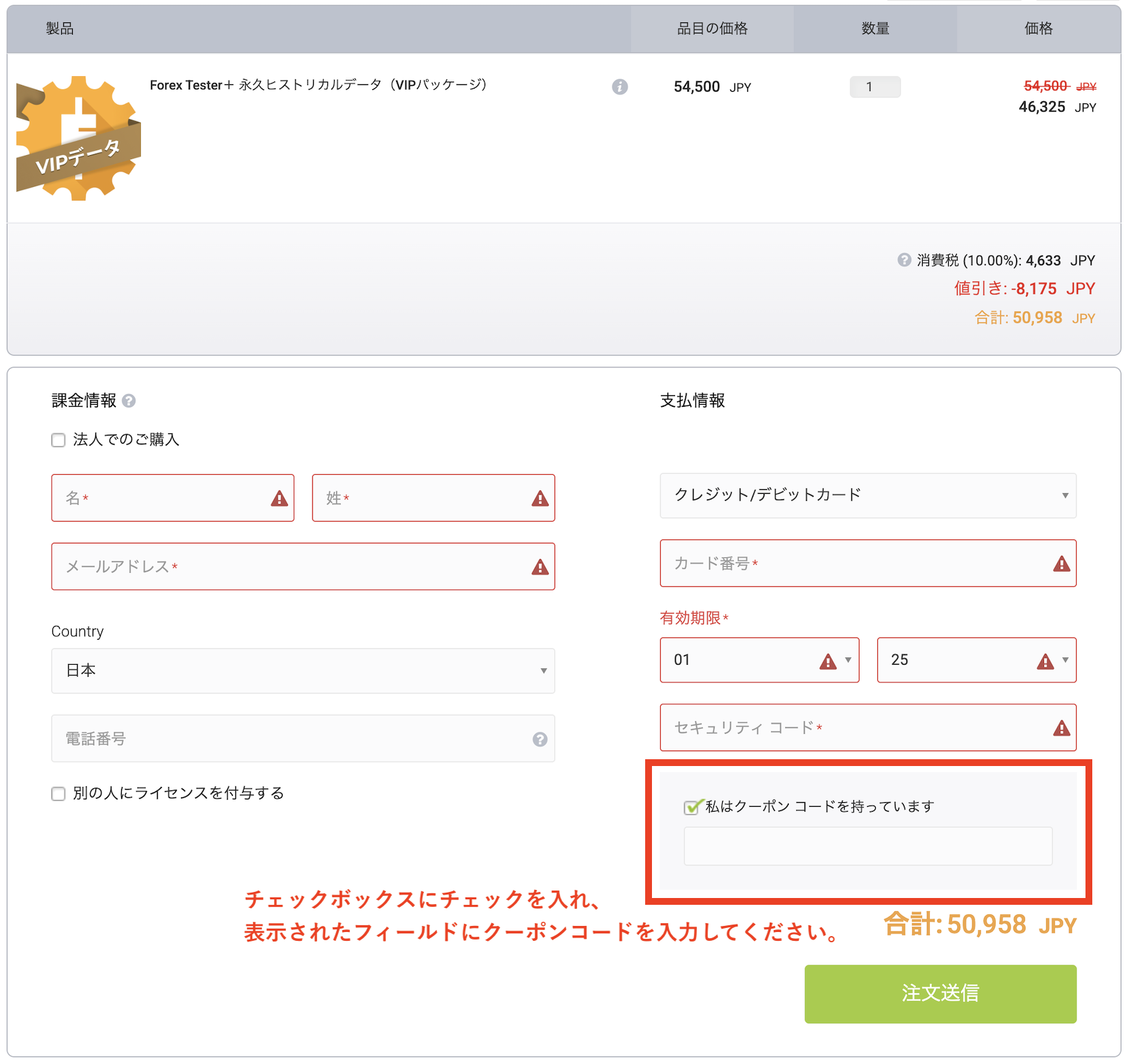Click the warning icon in メールアドレス field
Image resolution: width=1127 pixels, height=1064 pixels.
pyautogui.click(x=540, y=567)
